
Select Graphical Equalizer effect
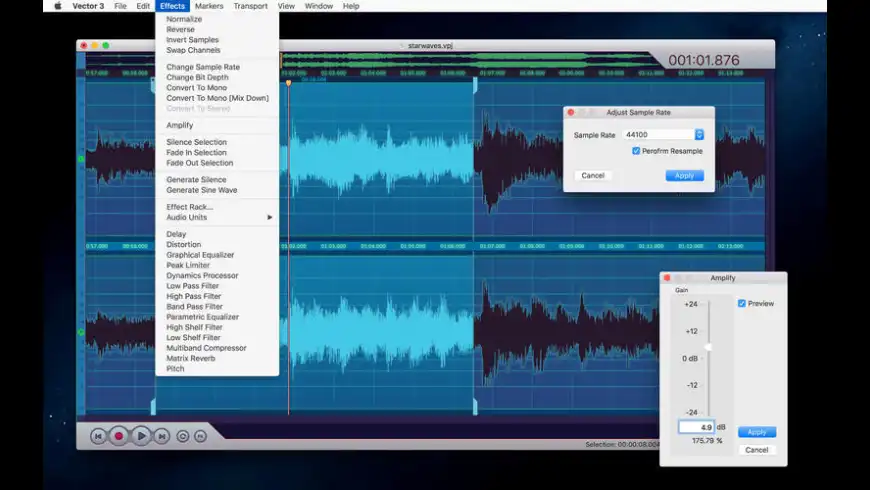[x=200, y=255]
